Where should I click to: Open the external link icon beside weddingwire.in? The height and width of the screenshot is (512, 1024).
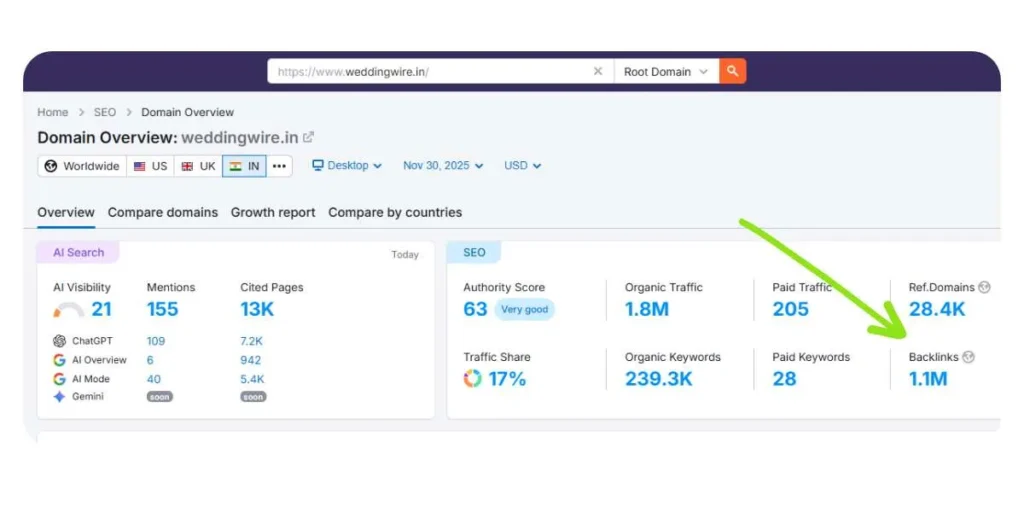tap(309, 137)
